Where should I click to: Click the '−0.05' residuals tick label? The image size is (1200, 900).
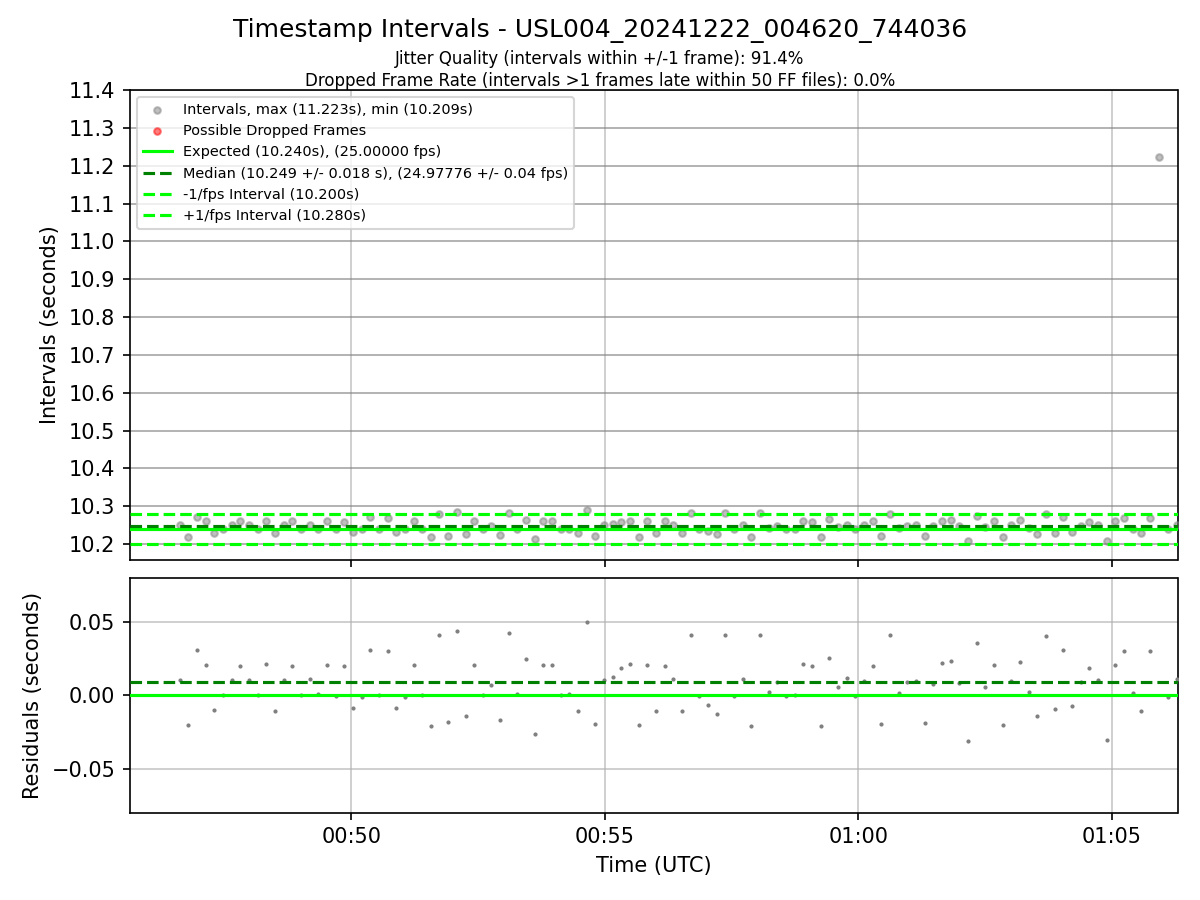(x=85, y=769)
